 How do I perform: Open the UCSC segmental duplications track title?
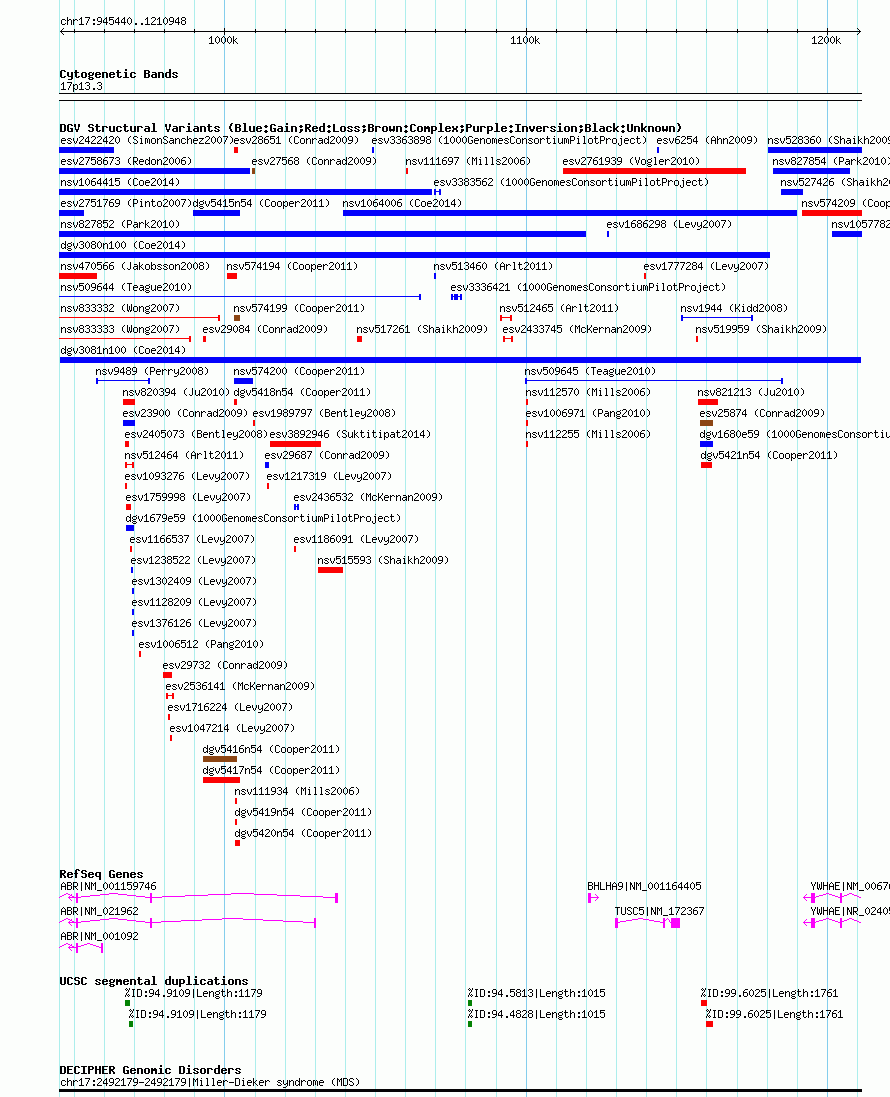pyautogui.click(x=154, y=980)
